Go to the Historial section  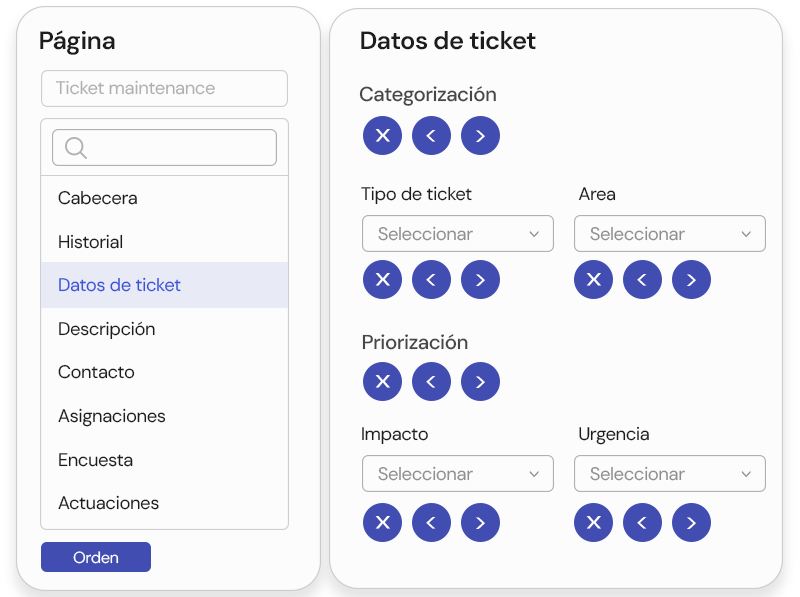[91, 242]
